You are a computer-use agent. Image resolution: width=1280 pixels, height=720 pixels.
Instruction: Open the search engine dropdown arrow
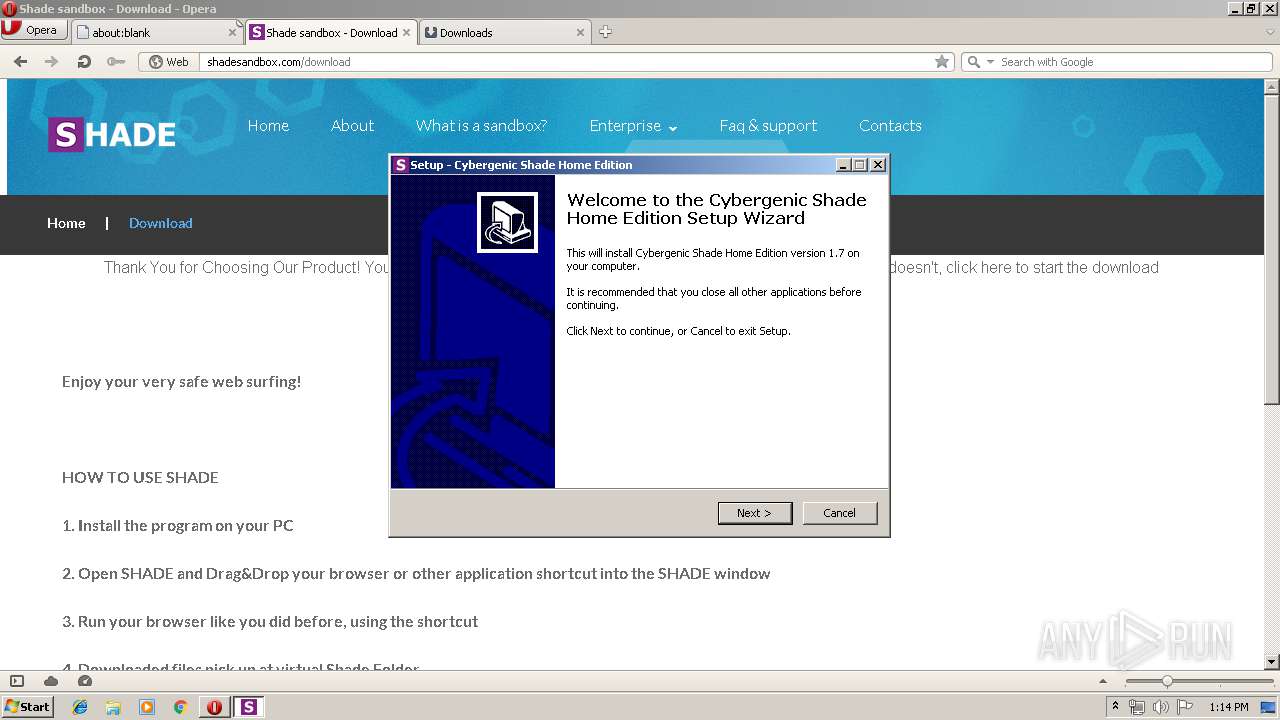click(x=990, y=62)
